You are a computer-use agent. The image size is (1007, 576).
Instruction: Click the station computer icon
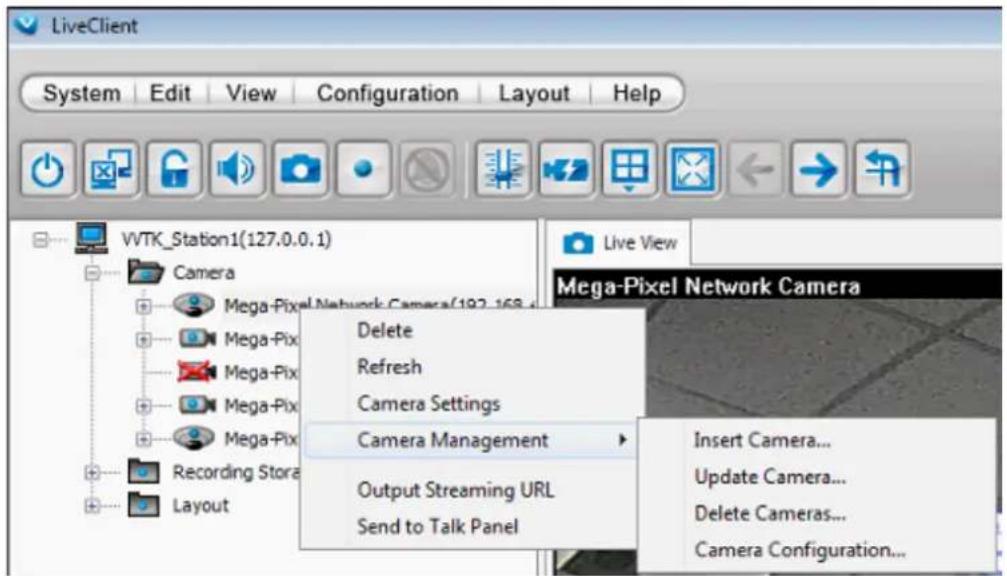pyautogui.click(x=91, y=238)
